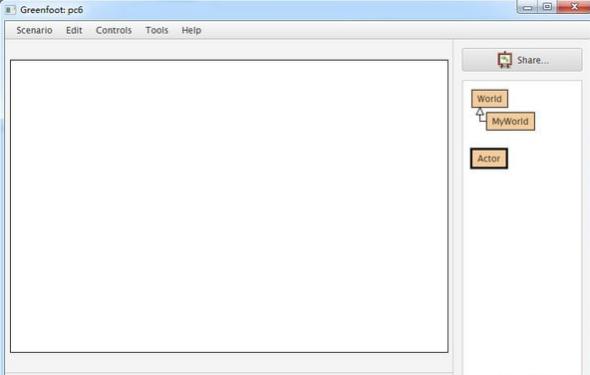590x375 pixels.
Task: Open the Help menu
Action: click(x=191, y=30)
